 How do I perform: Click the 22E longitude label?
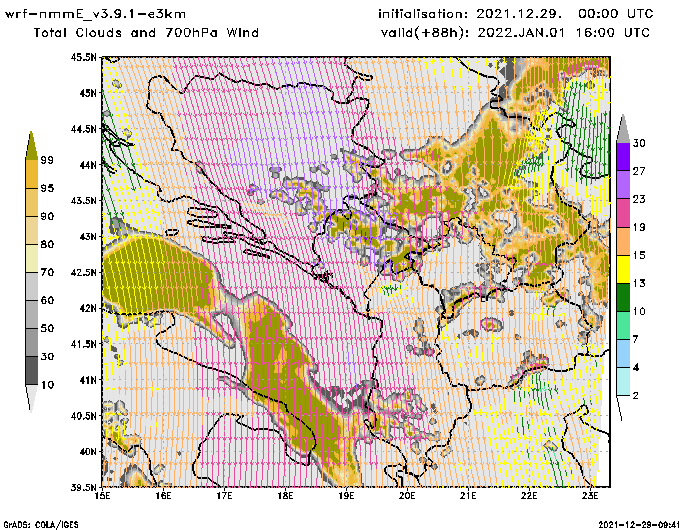tap(529, 496)
